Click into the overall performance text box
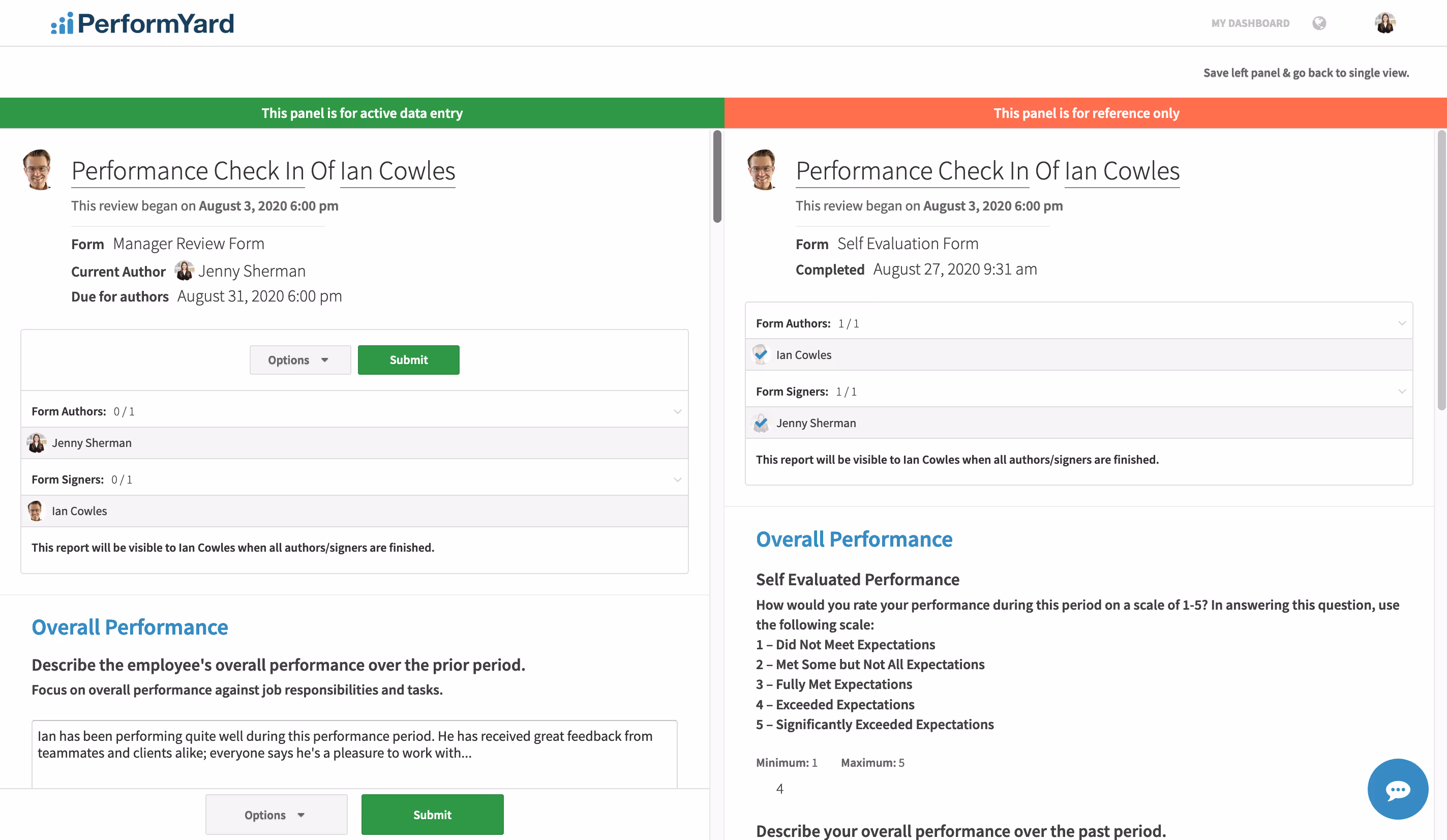 point(354,753)
